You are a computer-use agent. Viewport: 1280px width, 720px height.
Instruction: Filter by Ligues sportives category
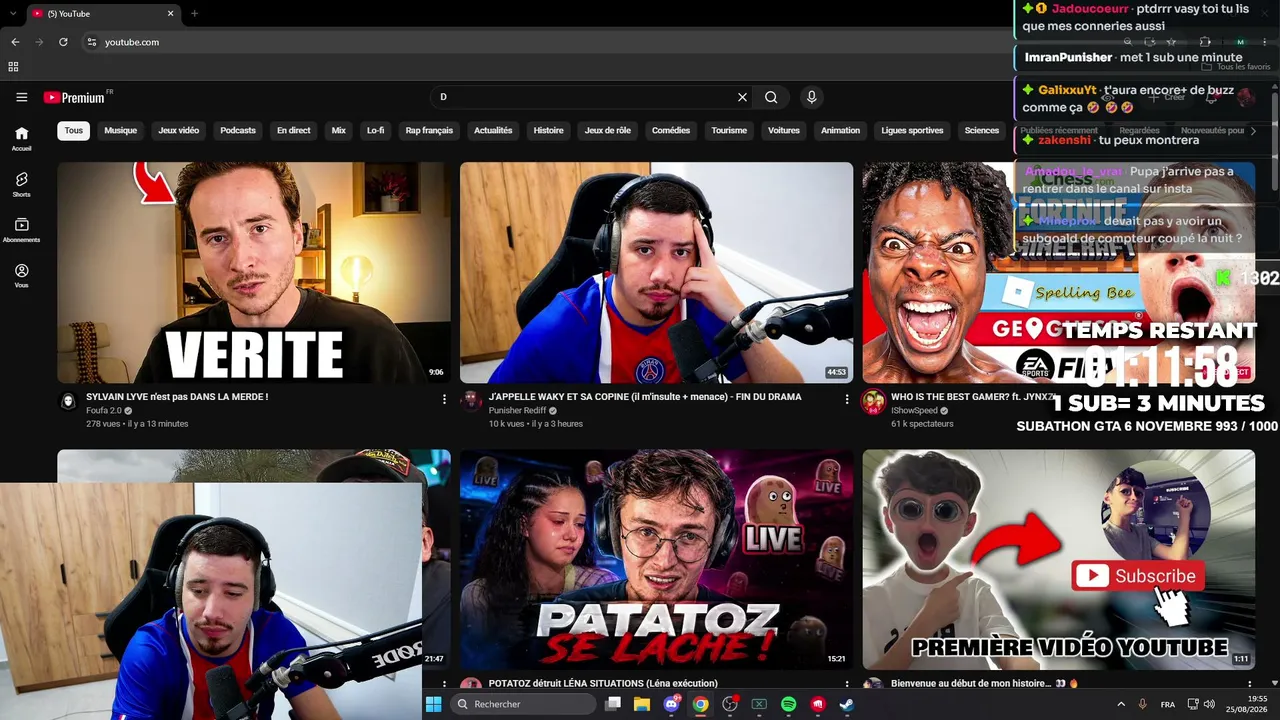pyautogui.click(x=912, y=130)
